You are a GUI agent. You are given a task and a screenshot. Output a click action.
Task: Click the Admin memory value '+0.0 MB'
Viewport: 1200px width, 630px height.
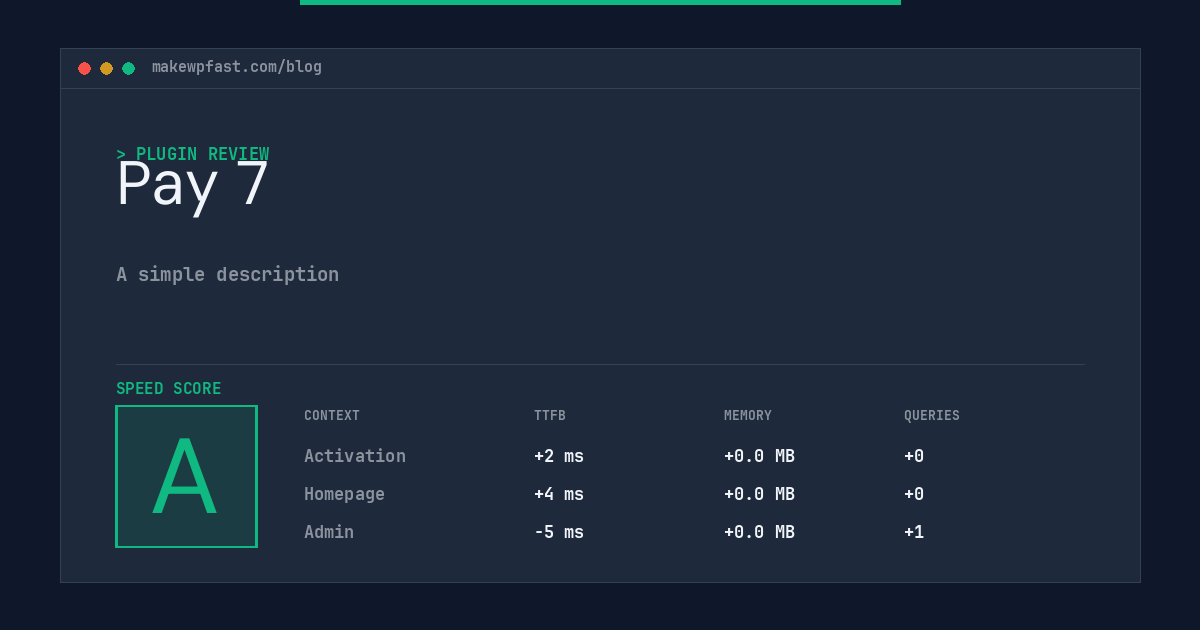click(759, 532)
